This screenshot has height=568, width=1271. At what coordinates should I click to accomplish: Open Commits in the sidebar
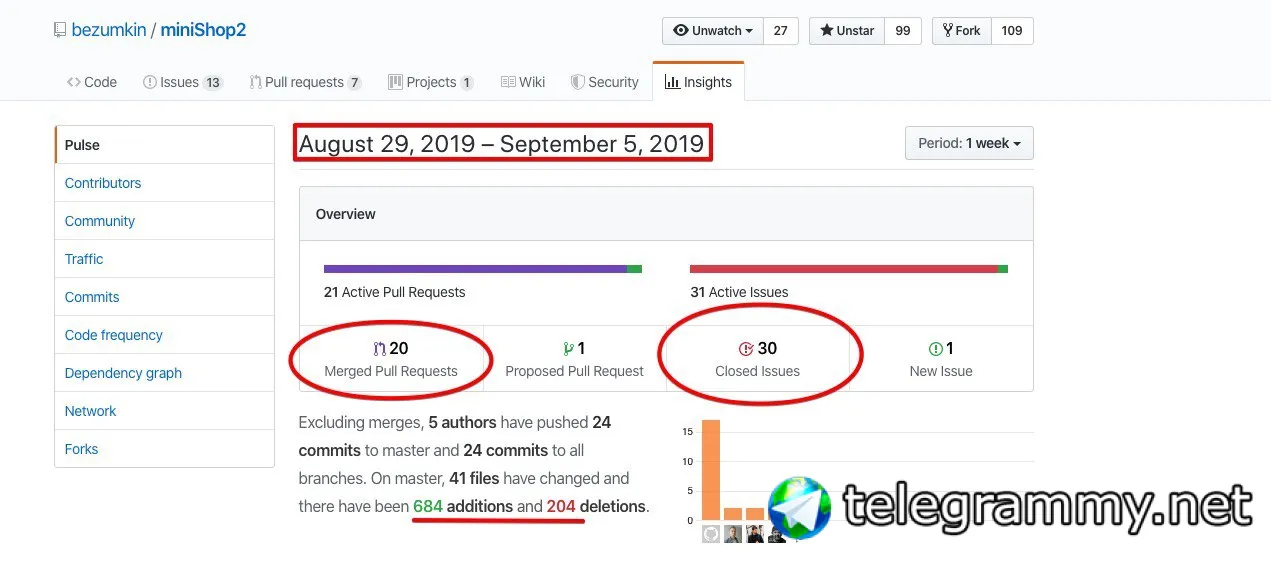click(165, 297)
